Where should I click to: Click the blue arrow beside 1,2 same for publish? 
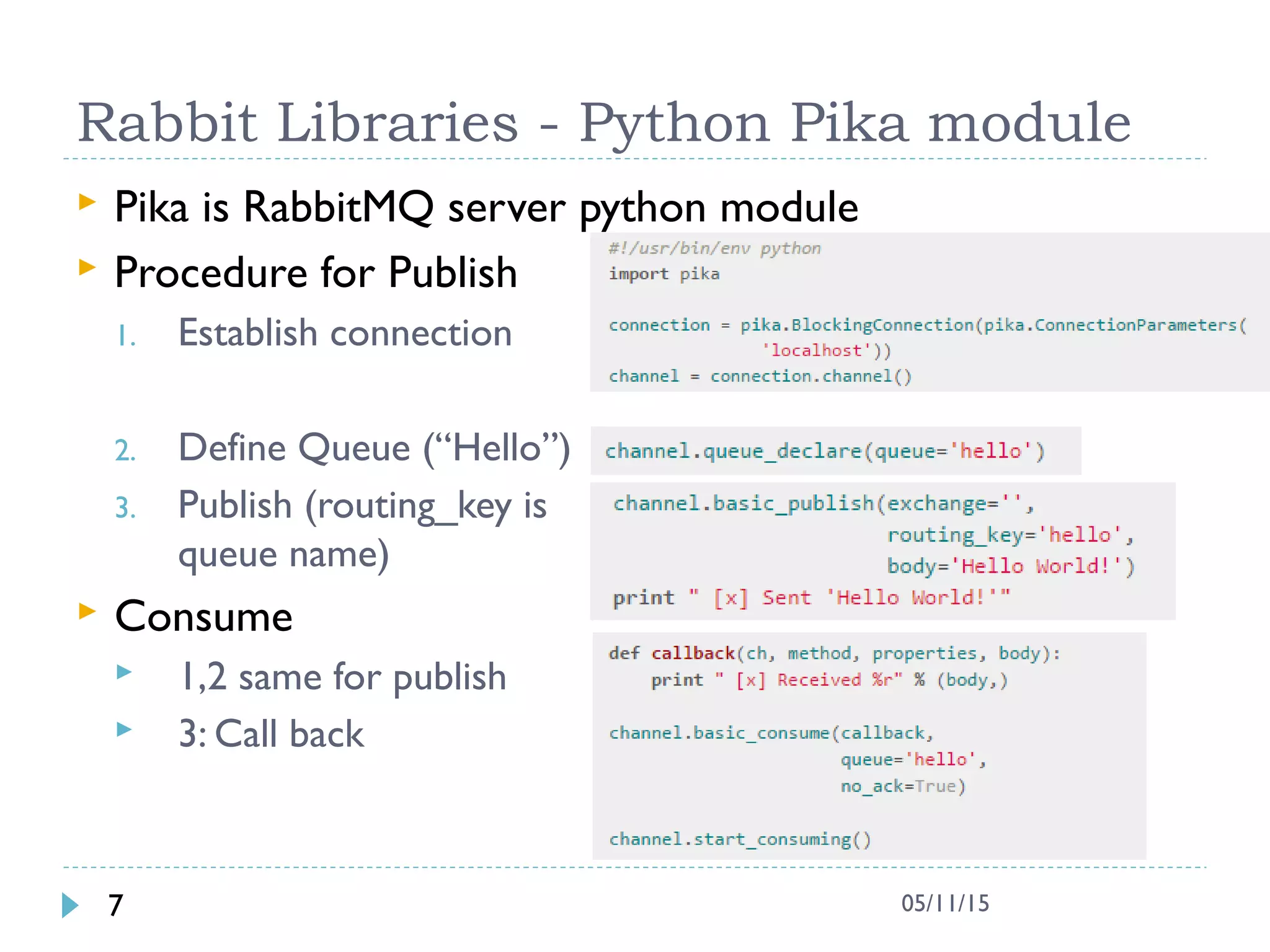[125, 672]
